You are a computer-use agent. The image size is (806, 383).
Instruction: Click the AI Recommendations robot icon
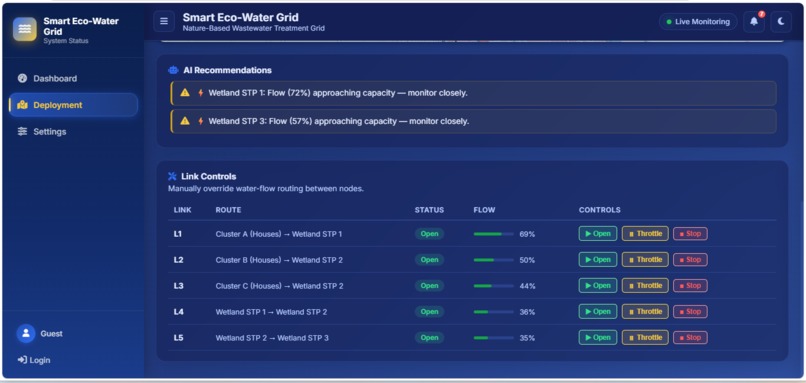point(173,70)
